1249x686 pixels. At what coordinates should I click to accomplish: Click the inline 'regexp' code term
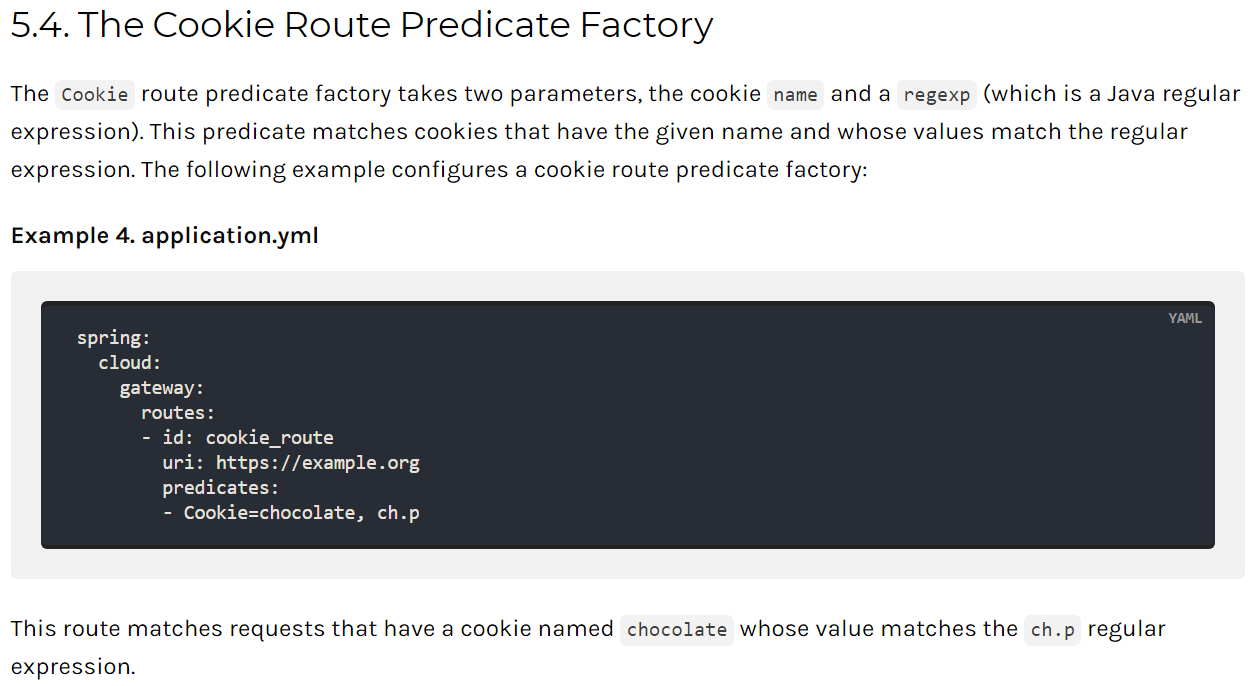[x=936, y=95]
